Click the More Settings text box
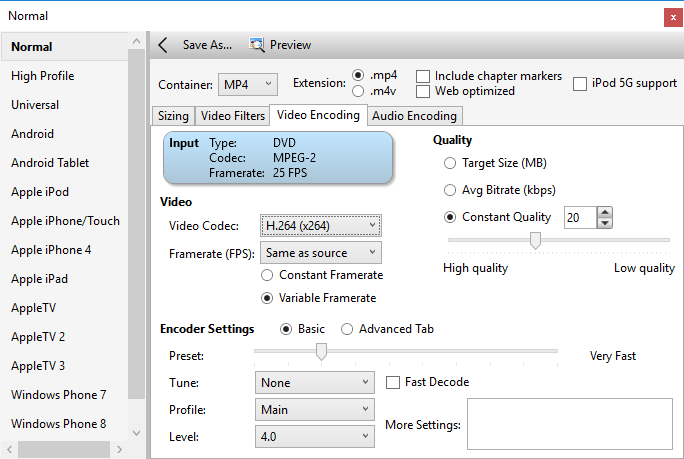The image size is (684, 459). pyautogui.click(x=568, y=424)
